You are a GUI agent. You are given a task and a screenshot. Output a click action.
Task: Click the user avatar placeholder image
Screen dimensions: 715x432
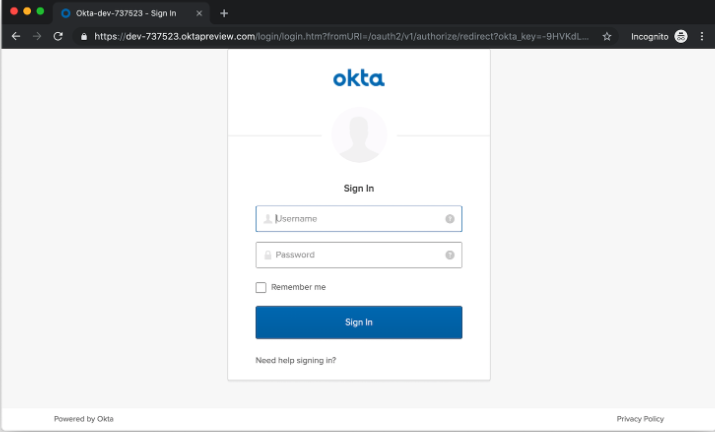[359, 135]
